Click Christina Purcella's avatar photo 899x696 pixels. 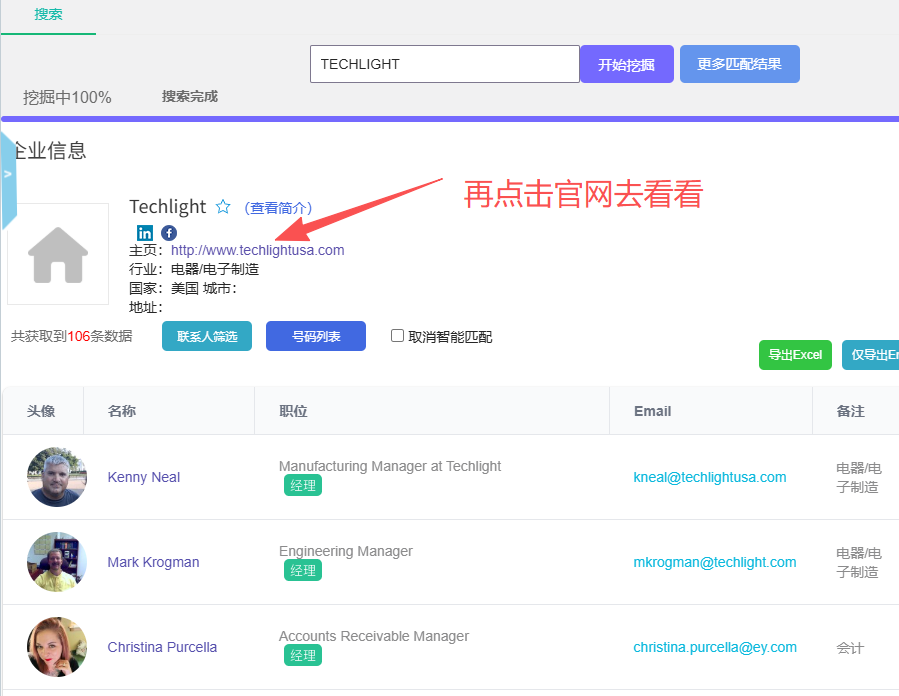(x=57, y=647)
